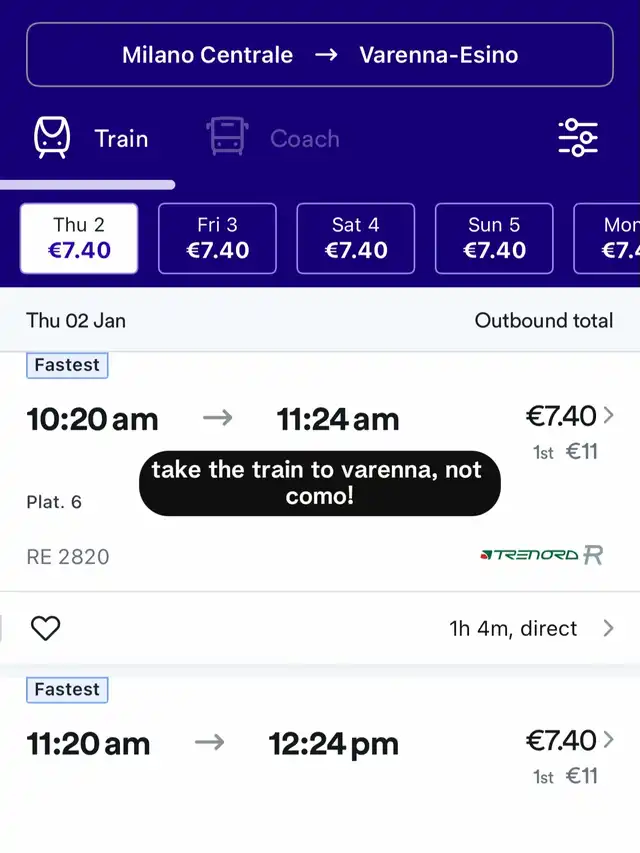640x853 pixels.
Task: Switch to the Train tab
Action: click(x=120, y=138)
